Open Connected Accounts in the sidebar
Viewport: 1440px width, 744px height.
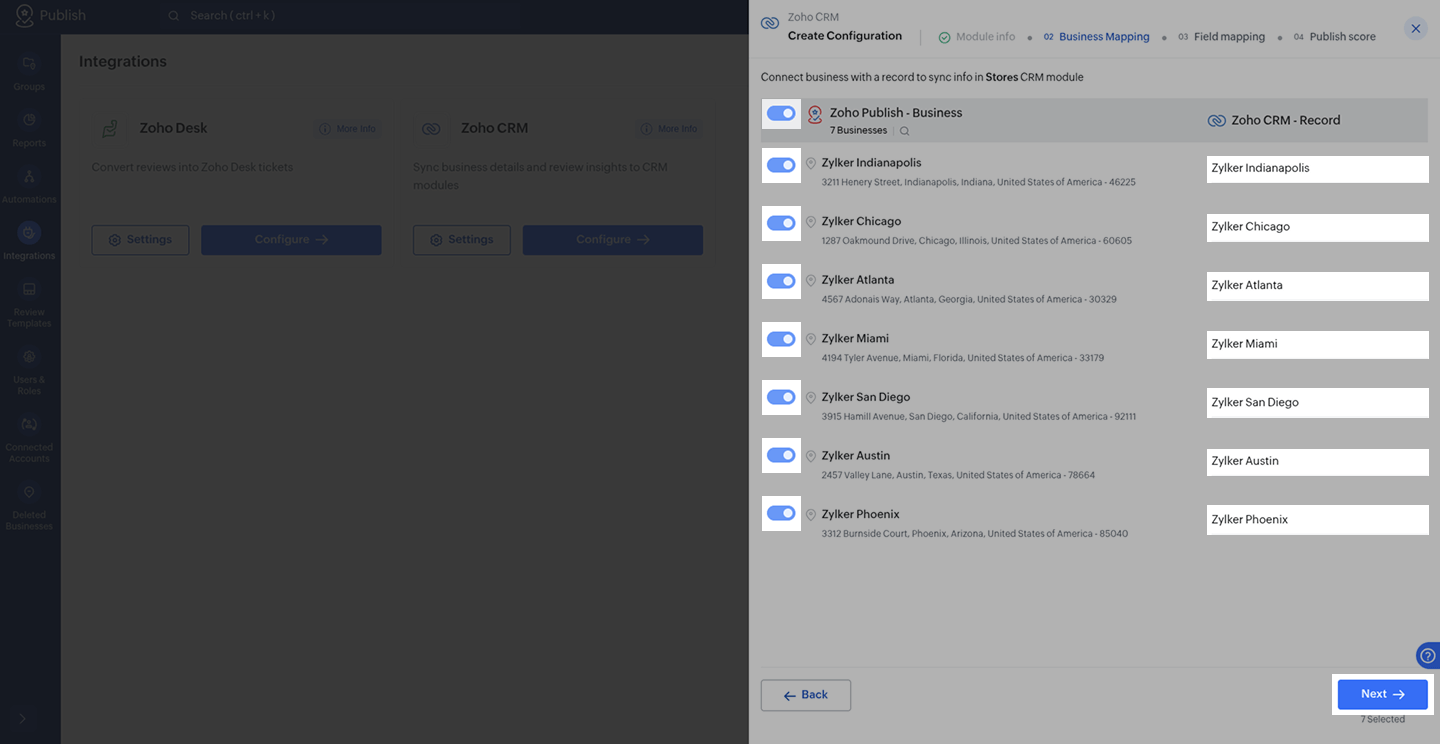pos(29,439)
